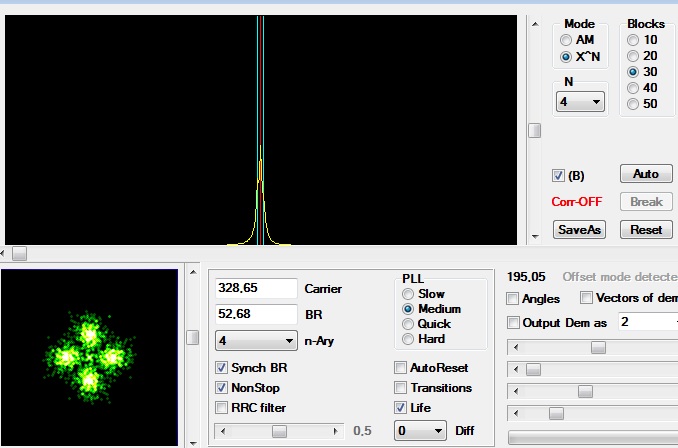
Task: Click the second right-panel slider thumb
Action: click(533, 370)
